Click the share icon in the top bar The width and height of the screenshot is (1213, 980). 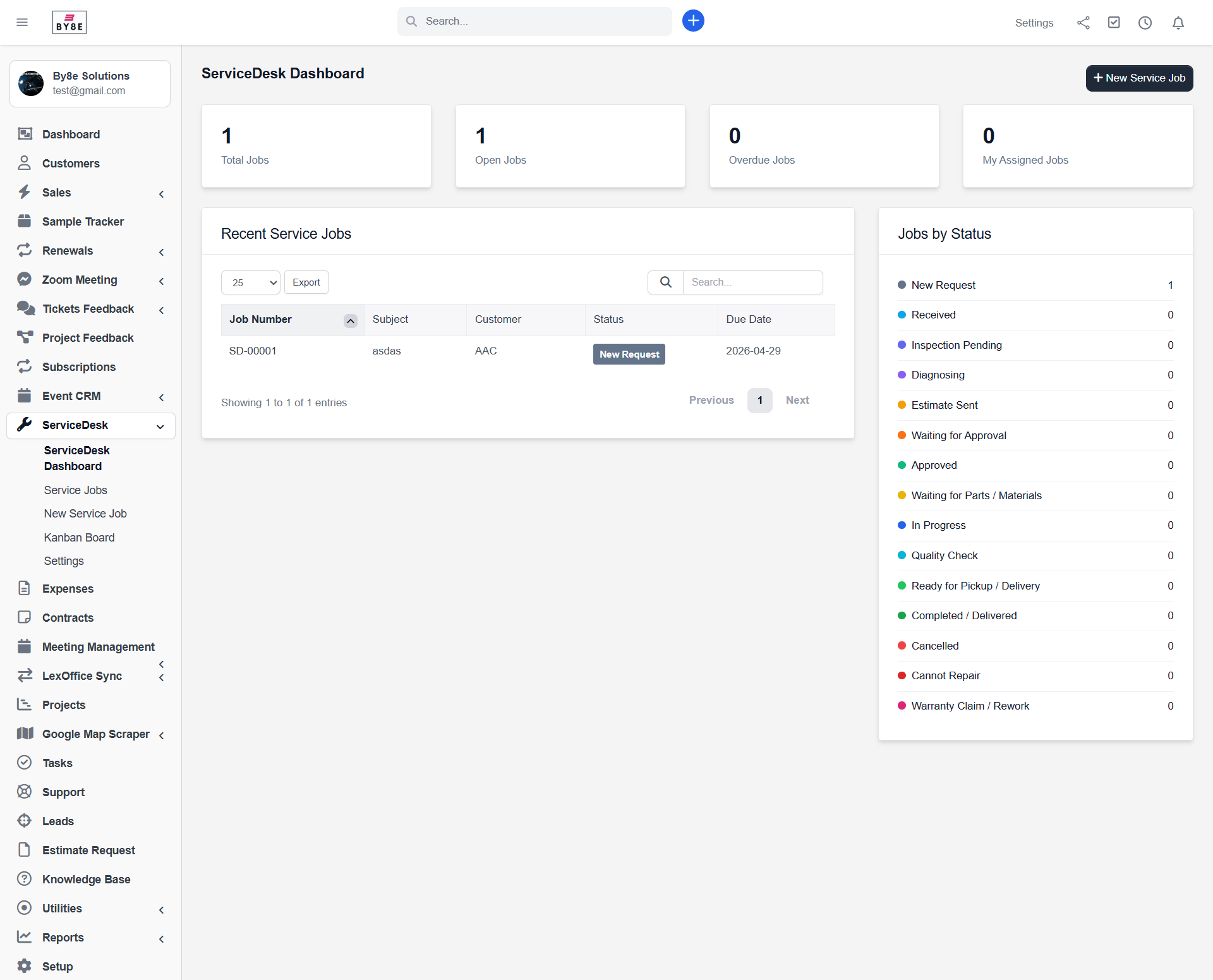tap(1083, 22)
